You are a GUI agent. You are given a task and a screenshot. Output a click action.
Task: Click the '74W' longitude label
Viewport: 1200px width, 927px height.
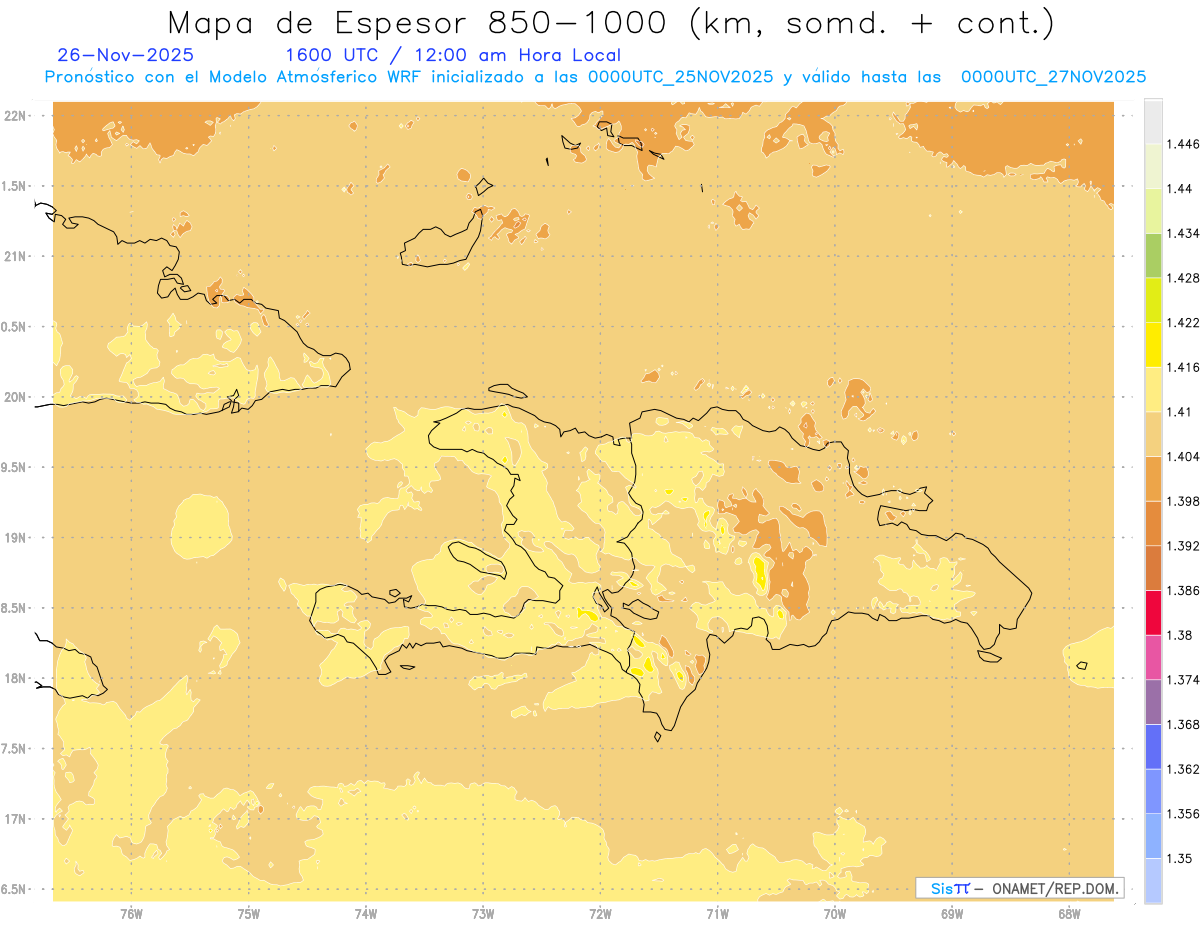click(365, 914)
